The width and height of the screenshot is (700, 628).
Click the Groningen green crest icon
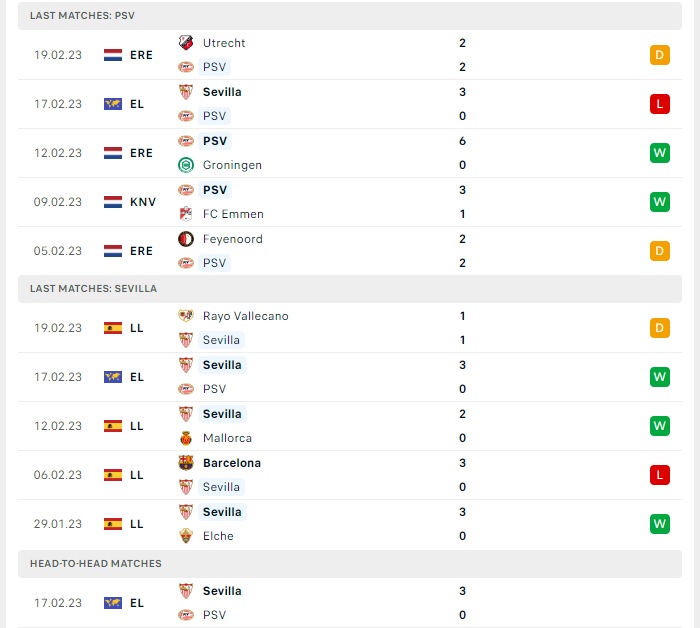tap(186, 165)
